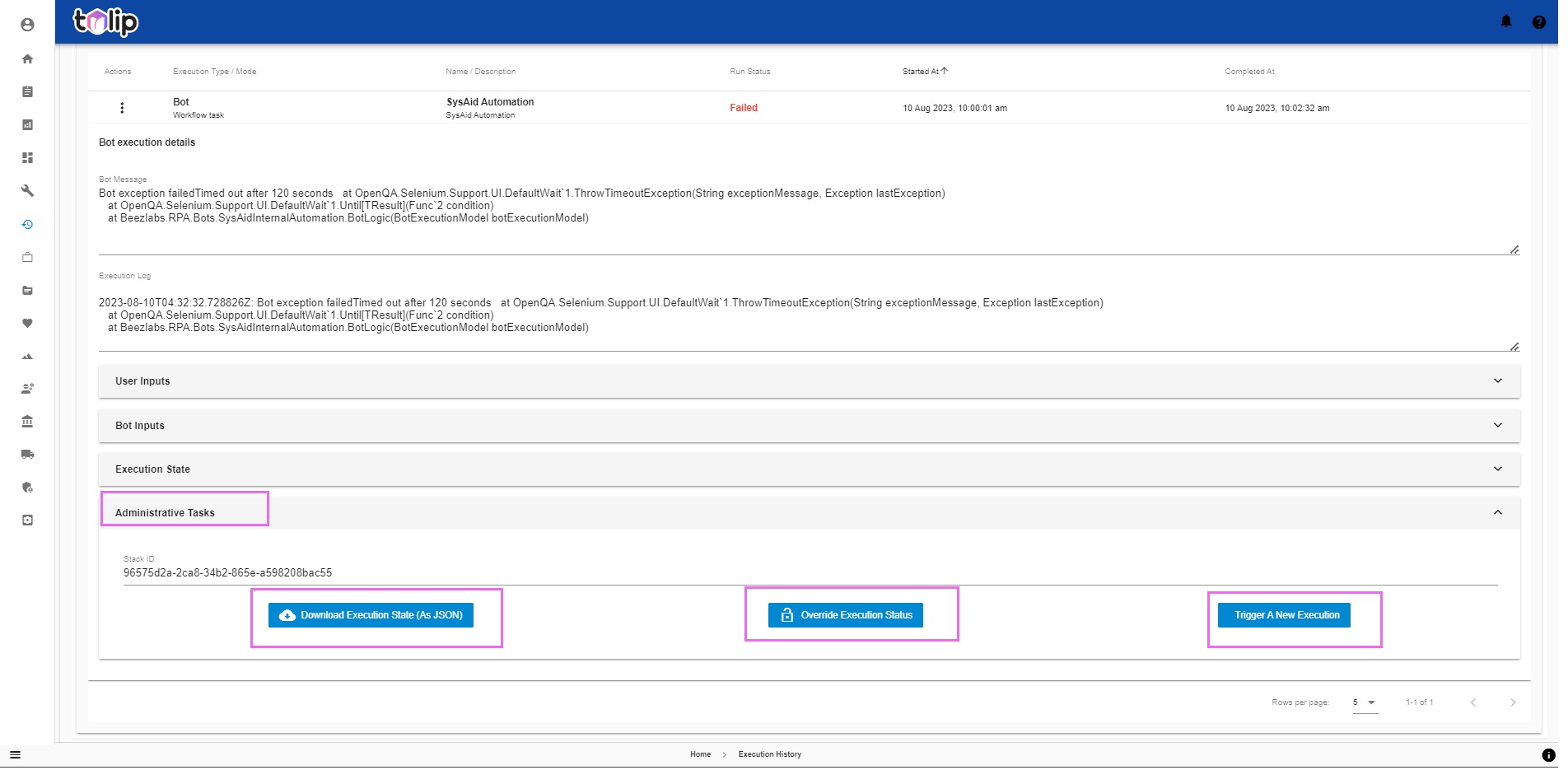Go to Home via sidebar house icon

(x=27, y=58)
